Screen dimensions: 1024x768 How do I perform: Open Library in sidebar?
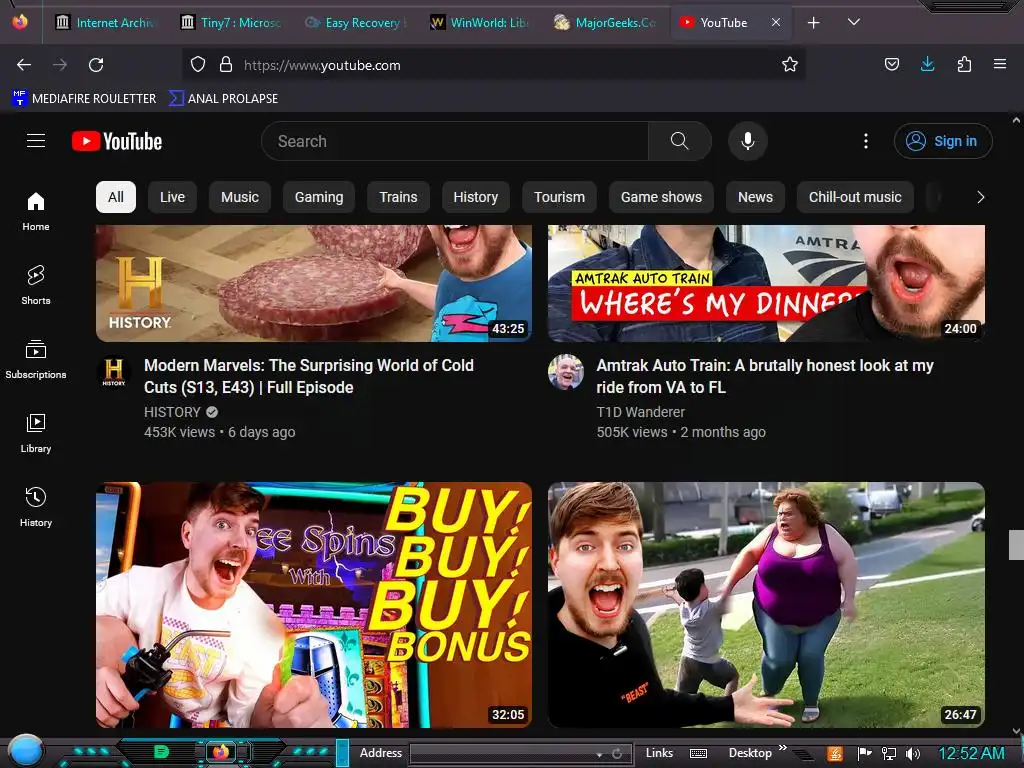coord(36,434)
